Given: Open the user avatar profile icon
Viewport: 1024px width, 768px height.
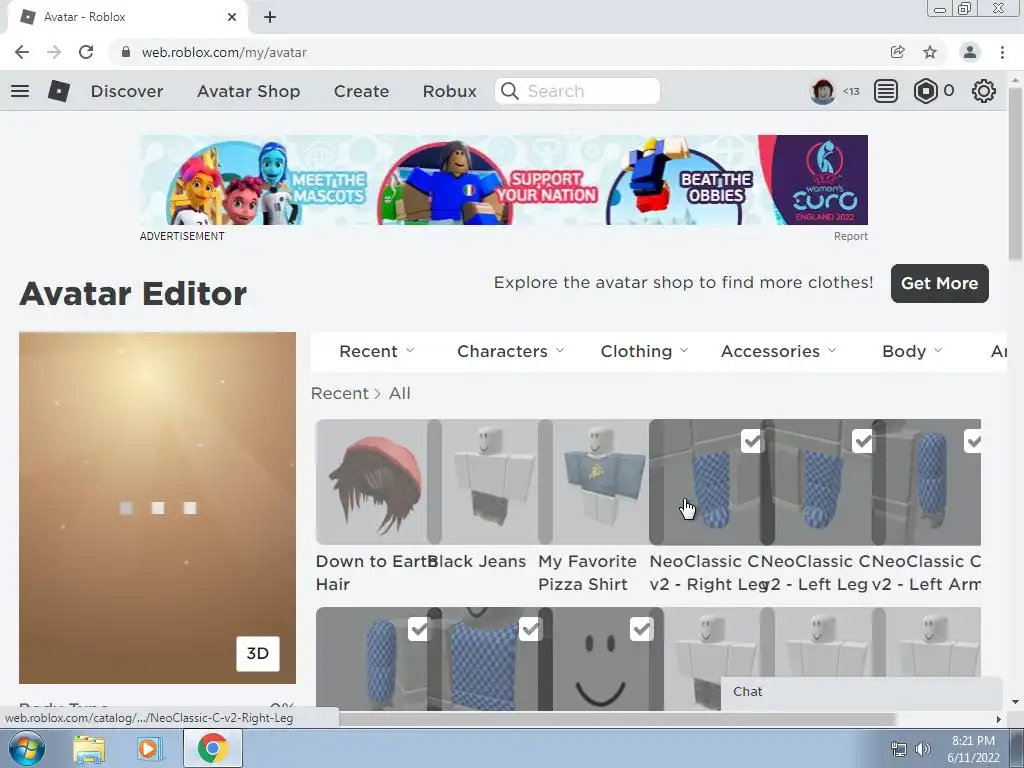Looking at the screenshot, I should coord(823,91).
